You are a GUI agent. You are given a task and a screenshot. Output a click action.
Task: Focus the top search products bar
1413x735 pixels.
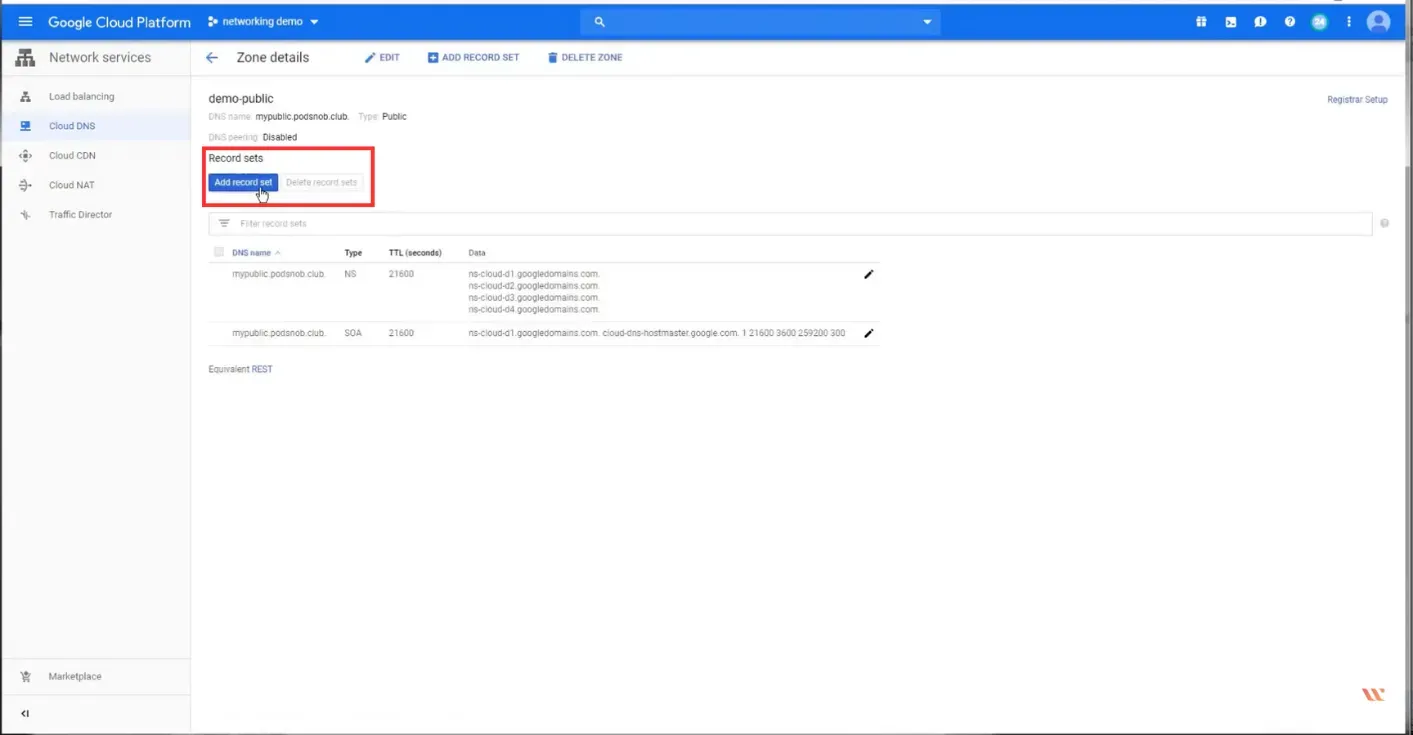[x=760, y=22]
